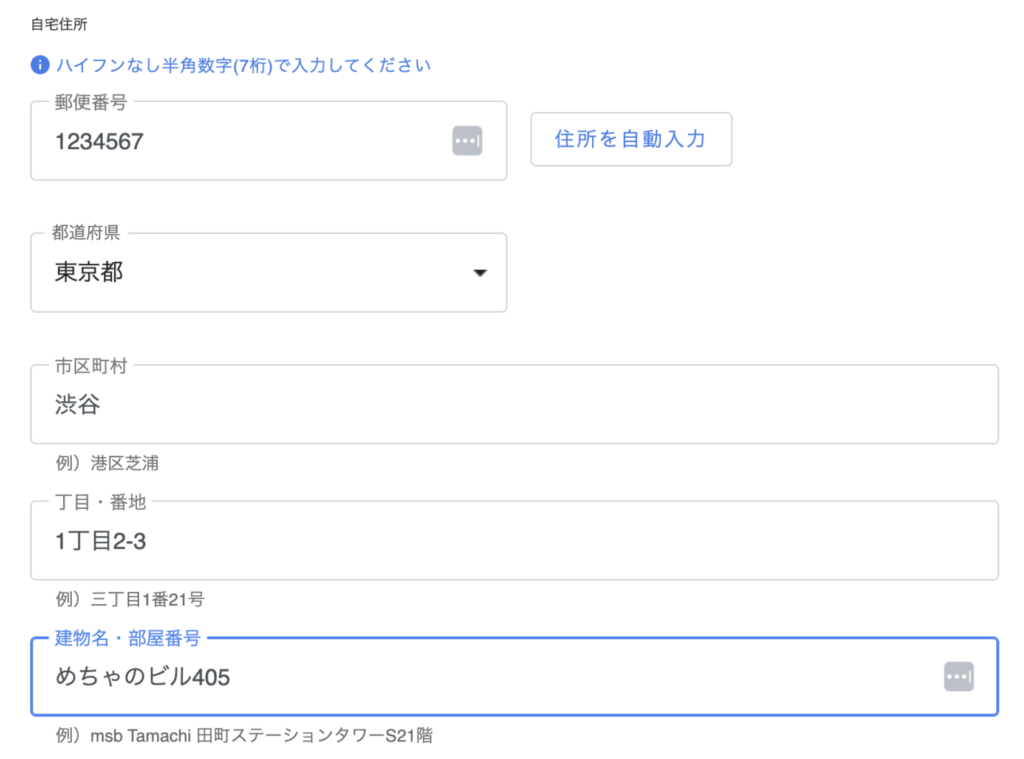Click the building text めちゃのビル405
The height and width of the screenshot is (759, 1024).
(x=142, y=678)
